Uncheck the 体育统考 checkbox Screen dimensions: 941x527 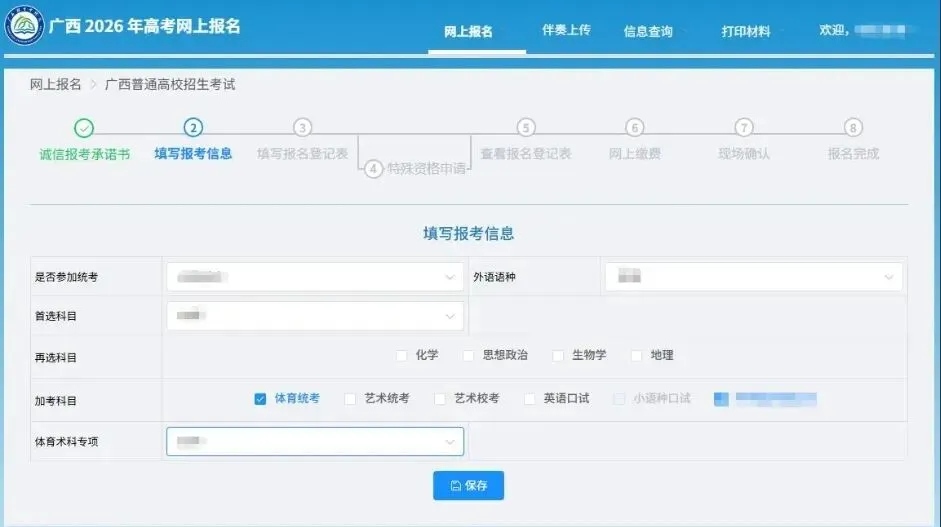pyautogui.click(x=260, y=399)
